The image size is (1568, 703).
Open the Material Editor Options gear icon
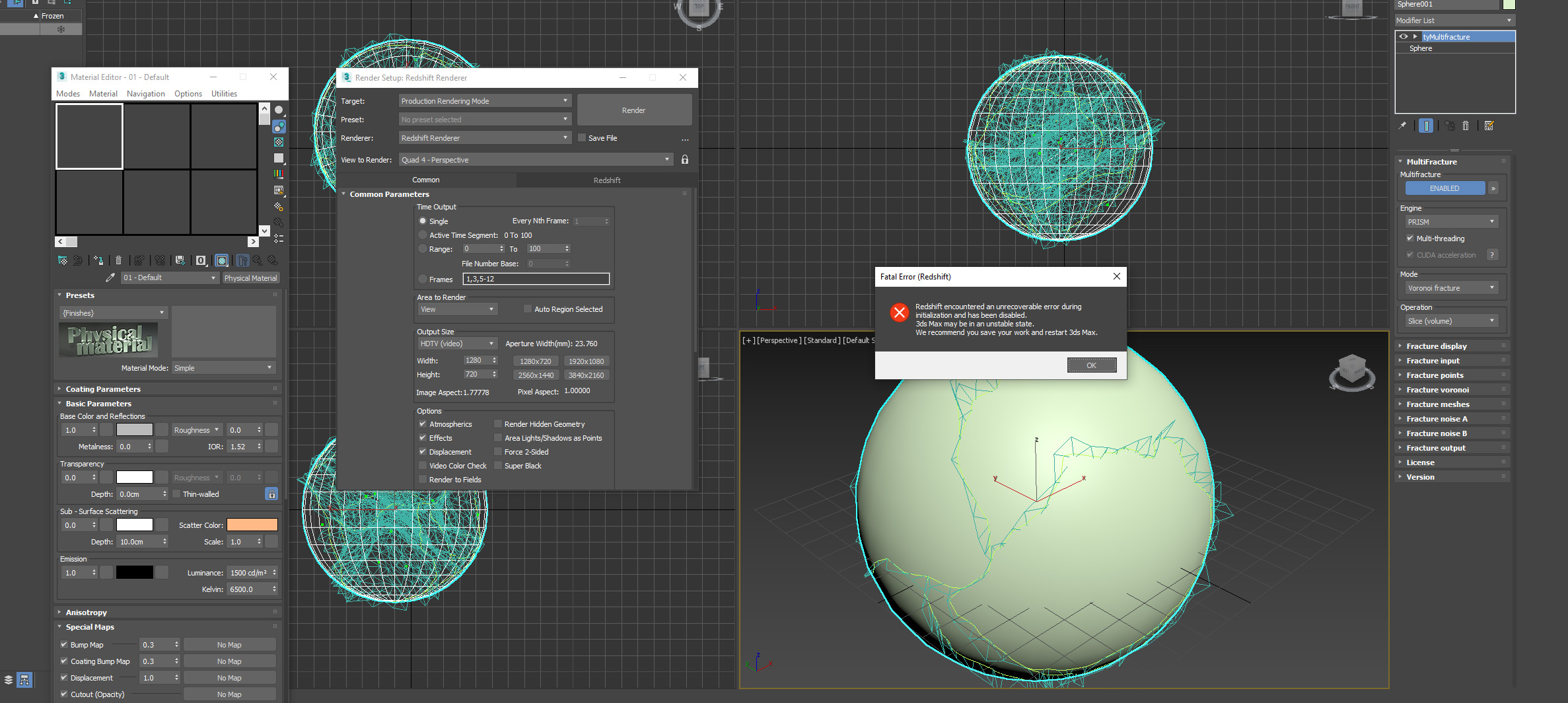pos(279,206)
